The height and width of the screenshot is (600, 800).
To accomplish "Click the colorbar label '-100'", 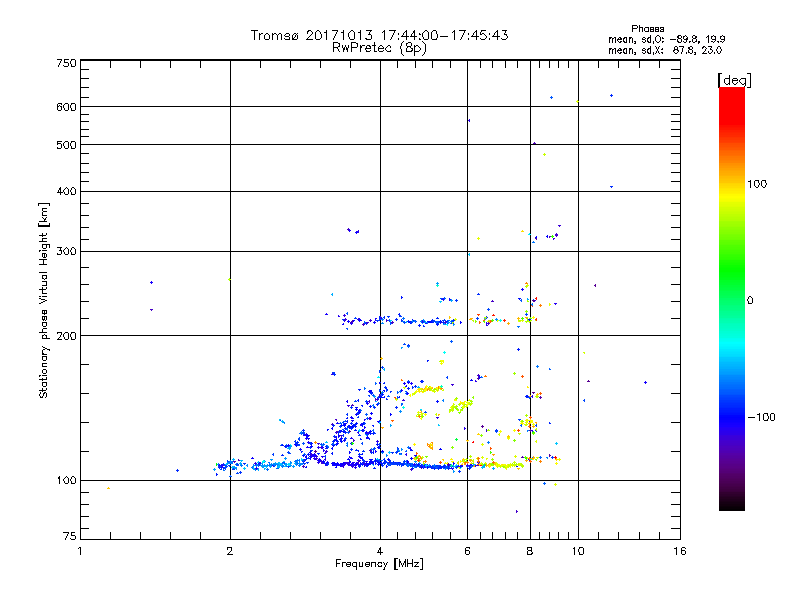I will 762,417.
